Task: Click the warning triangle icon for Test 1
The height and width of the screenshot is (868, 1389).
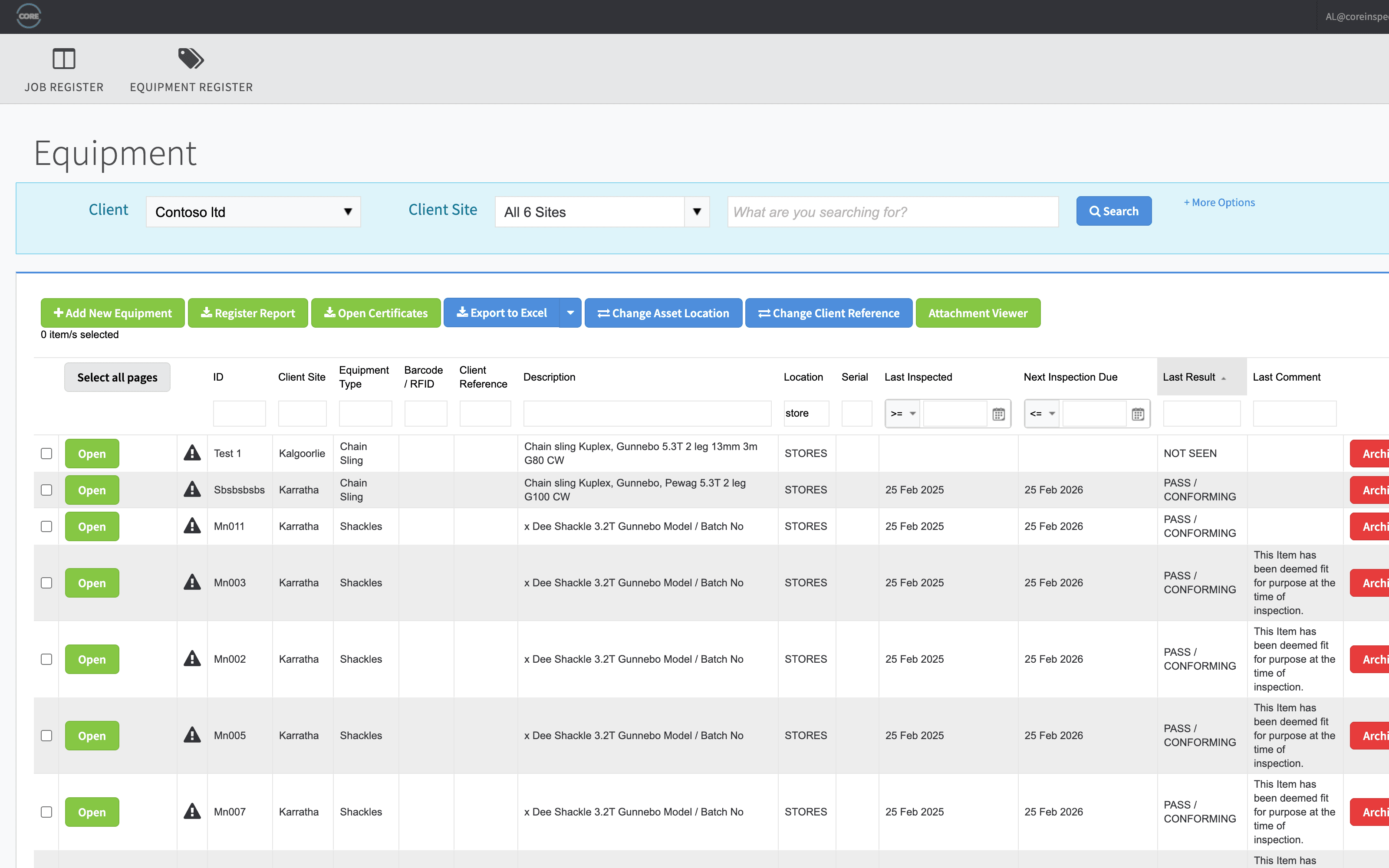Action: (x=192, y=453)
